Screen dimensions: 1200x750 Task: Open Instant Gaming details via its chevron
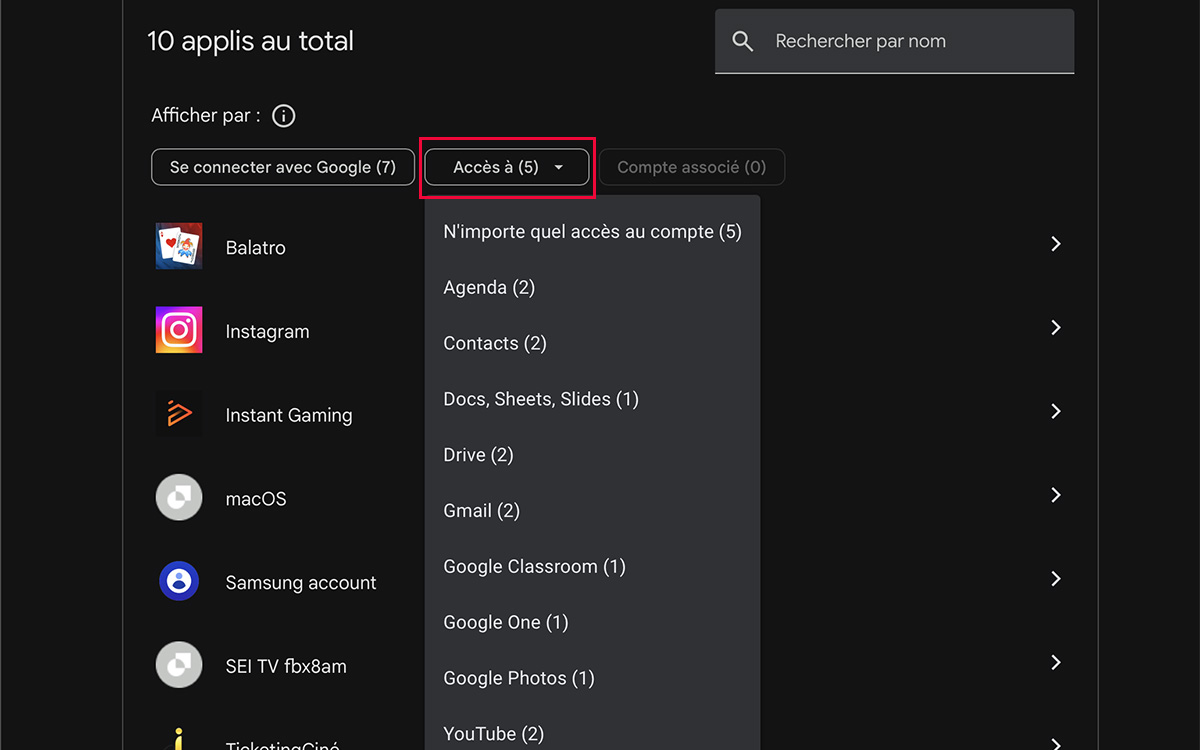[x=1055, y=411]
